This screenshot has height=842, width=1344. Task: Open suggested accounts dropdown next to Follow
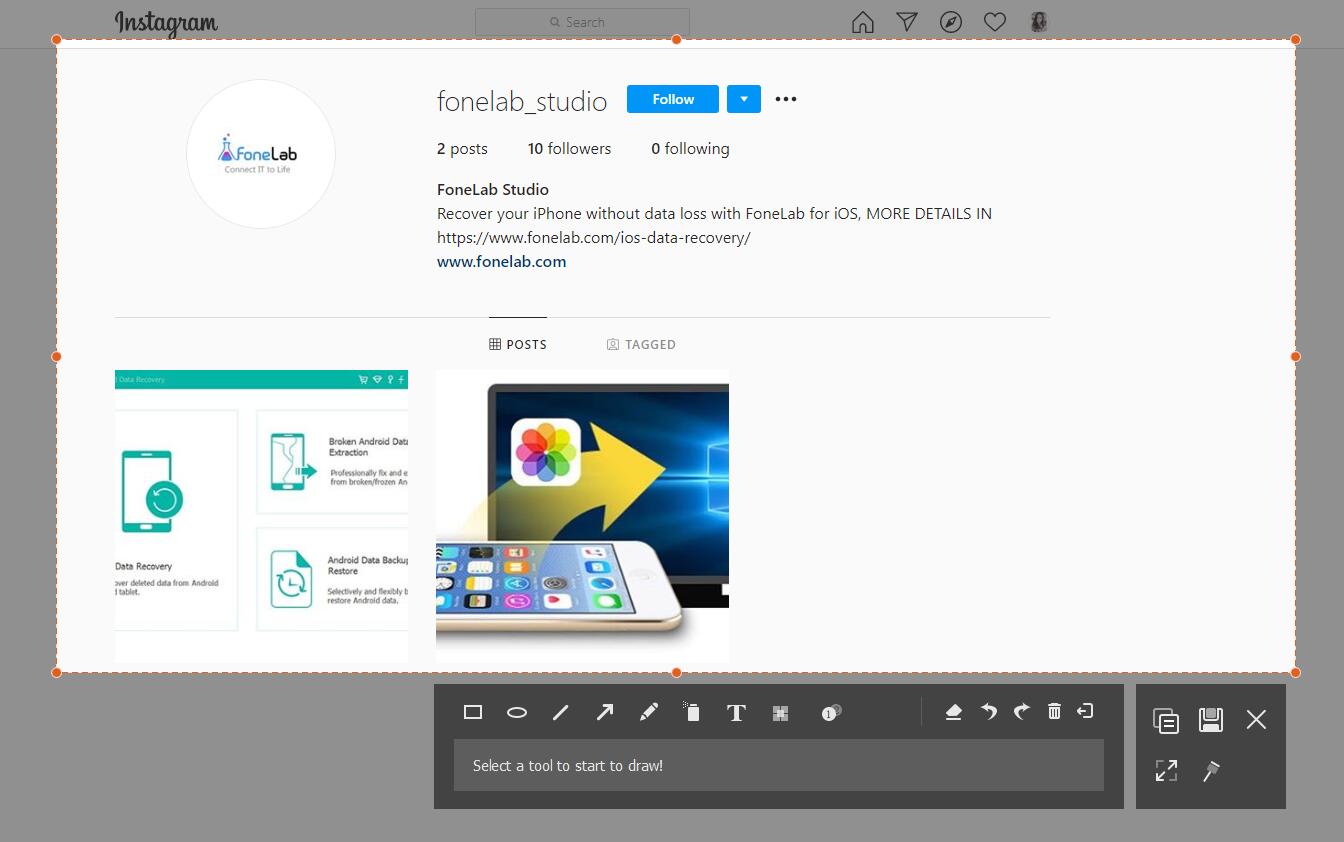pos(744,99)
